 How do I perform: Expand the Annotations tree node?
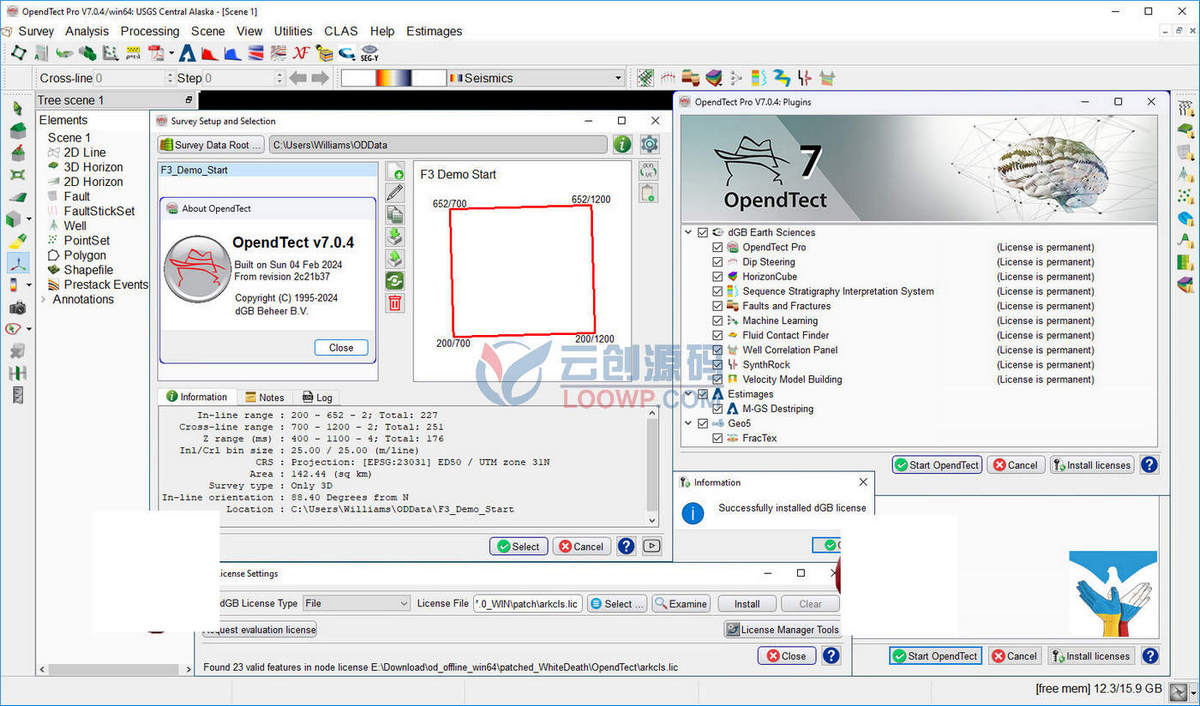[43, 299]
